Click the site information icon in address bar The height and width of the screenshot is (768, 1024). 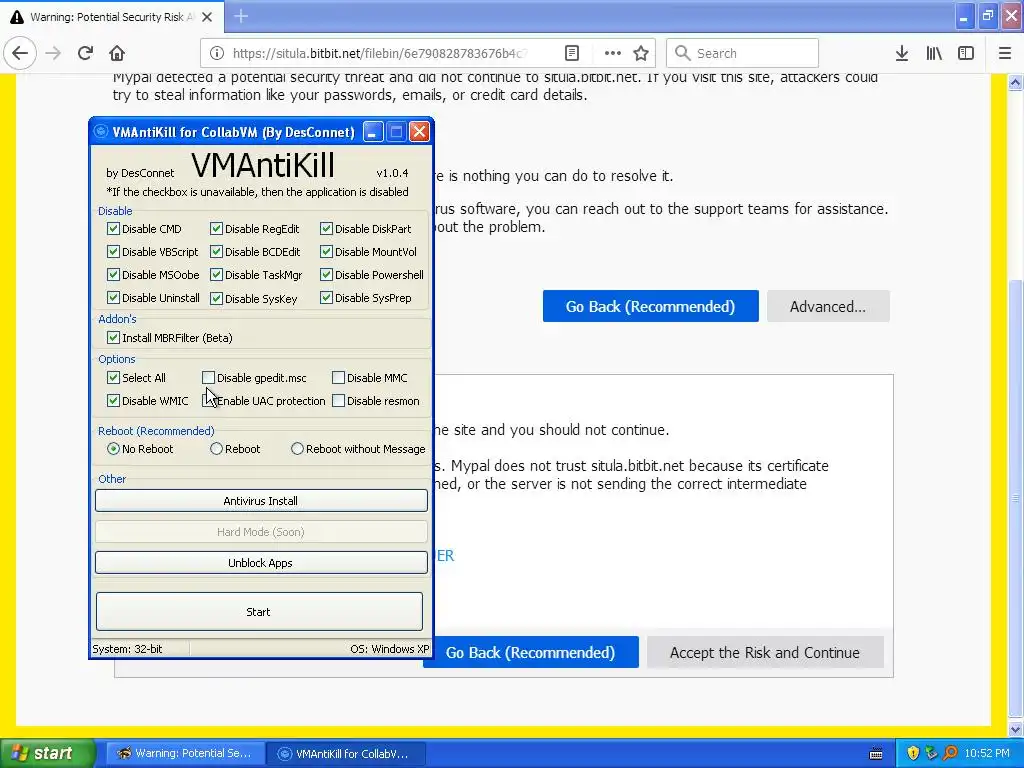(x=217, y=54)
